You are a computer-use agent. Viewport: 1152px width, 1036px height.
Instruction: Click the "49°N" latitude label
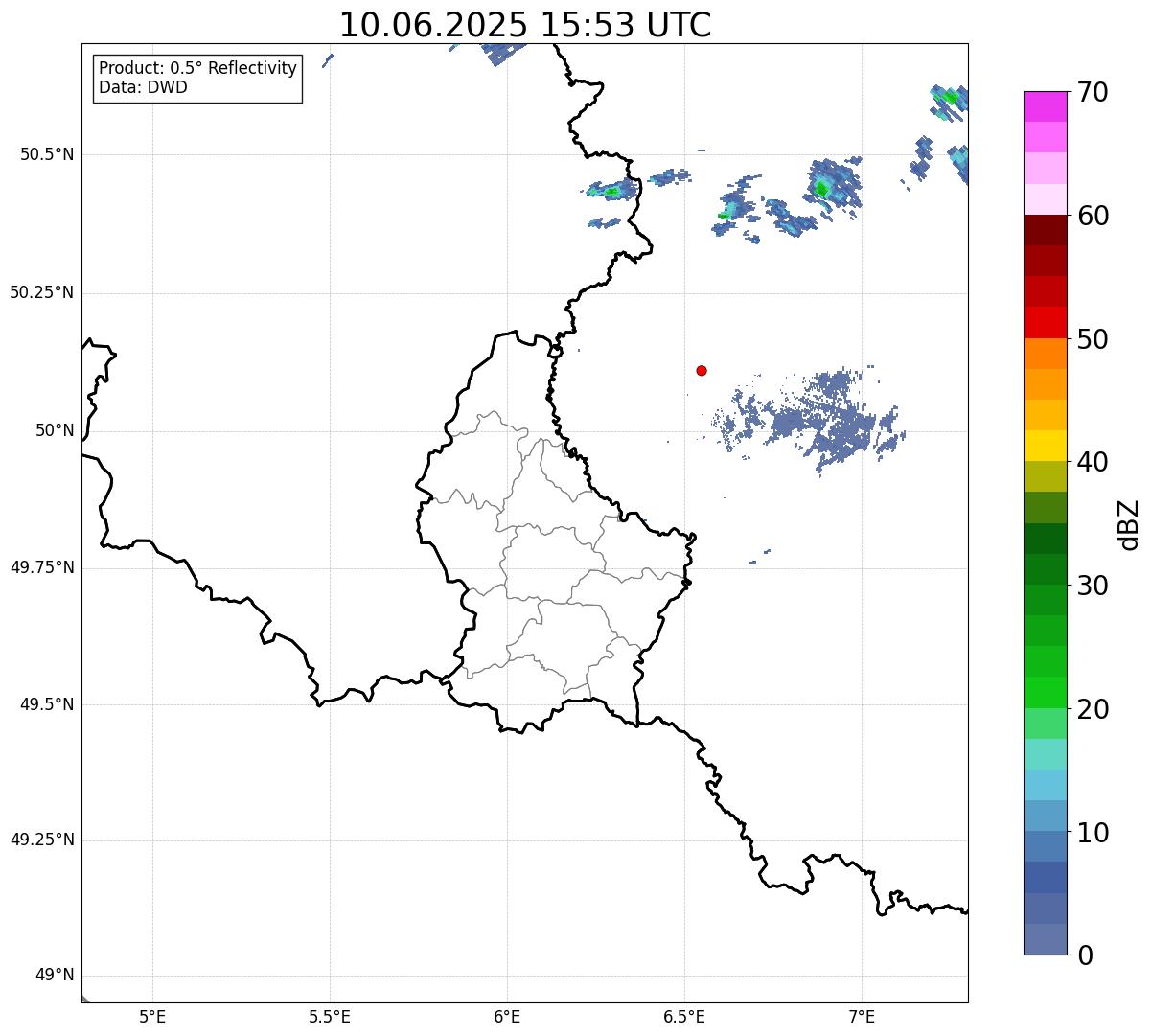pyautogui.click(x=55, y=975)
